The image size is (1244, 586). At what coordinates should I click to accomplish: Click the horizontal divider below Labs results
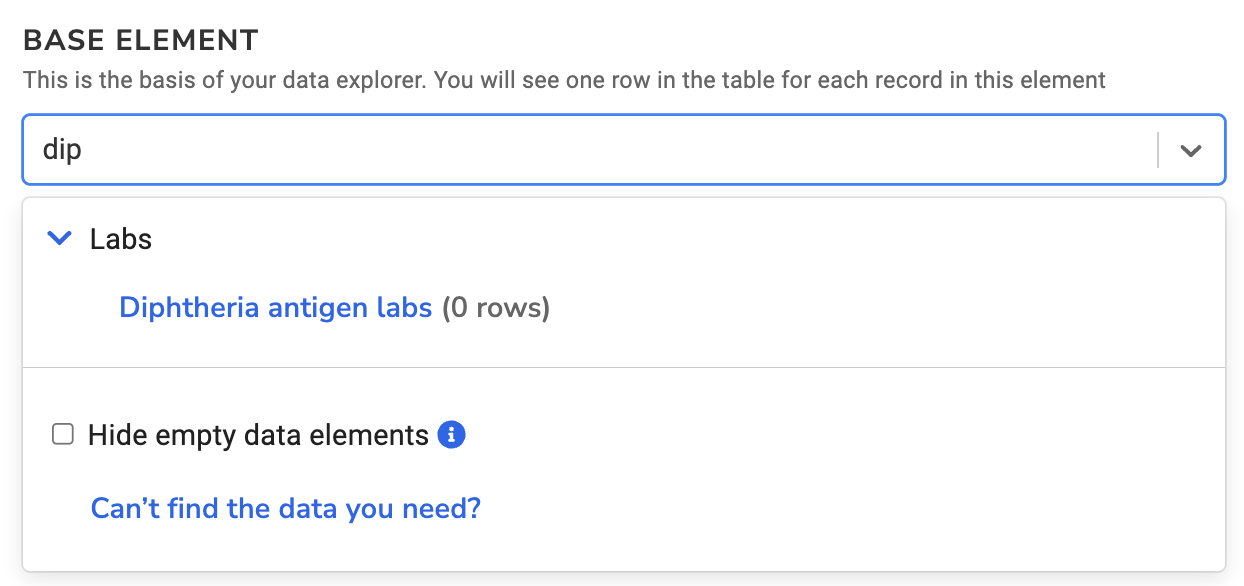pyautogui.click(x=623, y=367)
